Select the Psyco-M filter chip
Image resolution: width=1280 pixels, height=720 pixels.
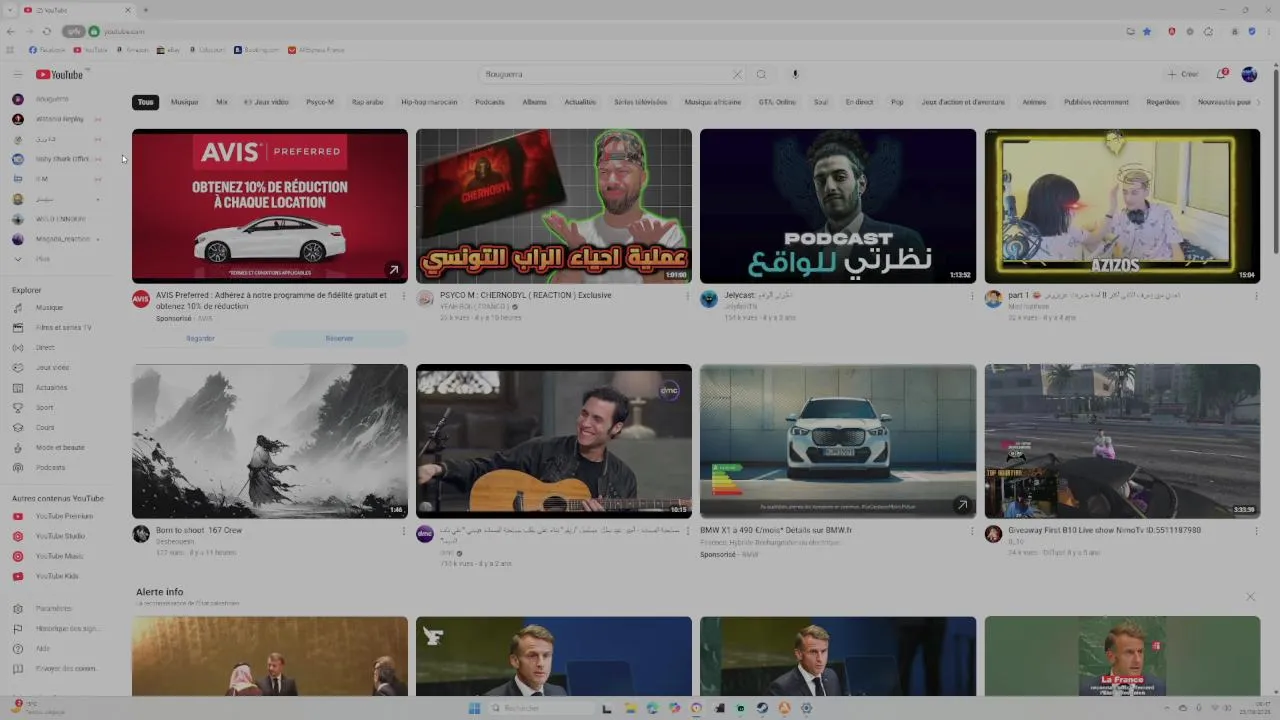[x=320, y=102]
